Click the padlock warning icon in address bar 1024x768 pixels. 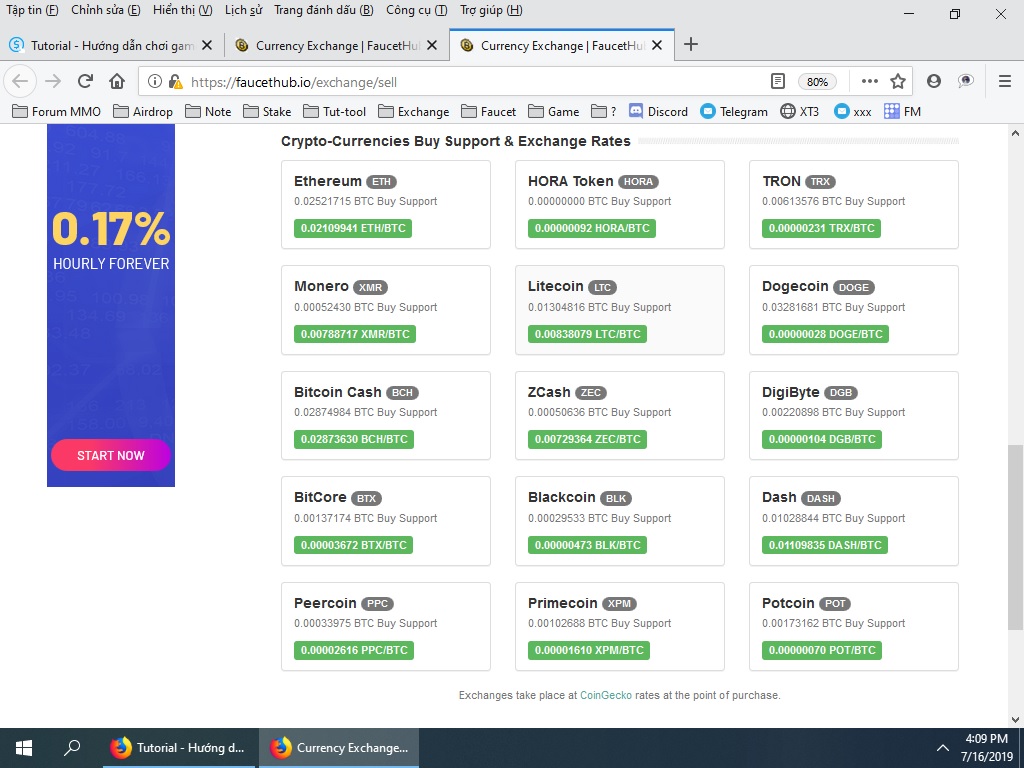(175, 82)
